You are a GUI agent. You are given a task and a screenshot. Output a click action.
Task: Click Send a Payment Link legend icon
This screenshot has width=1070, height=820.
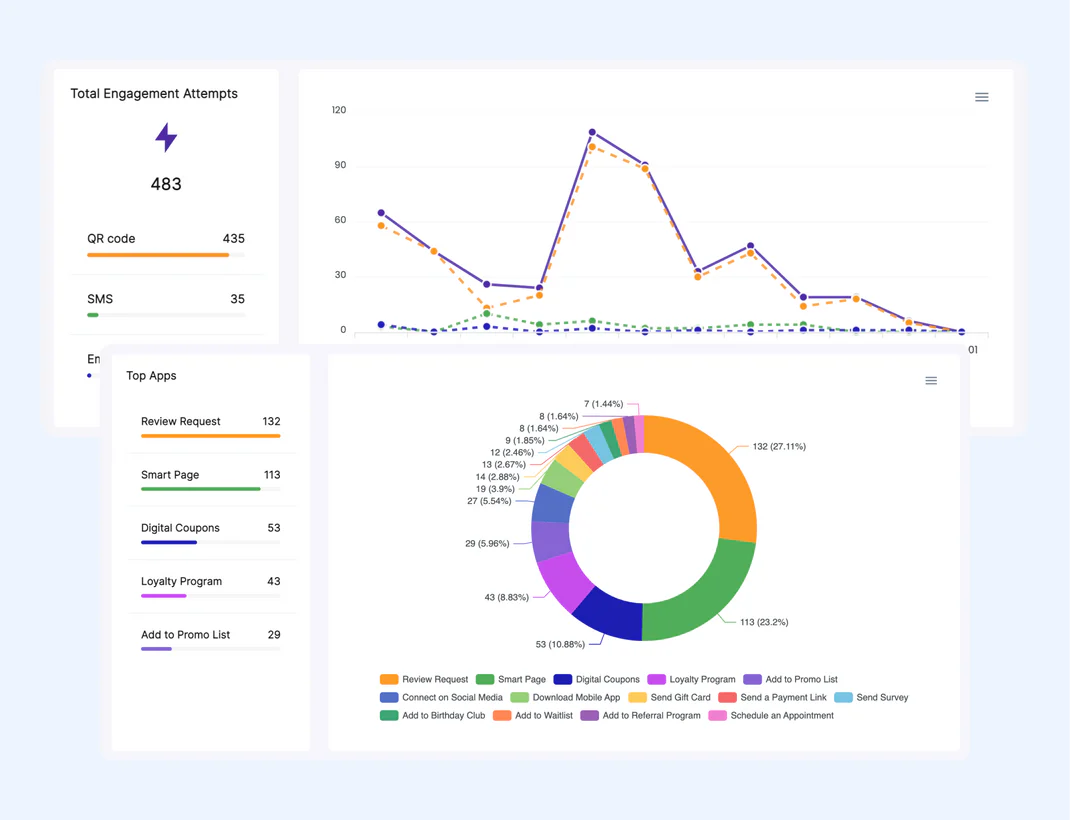pos(727,697)
